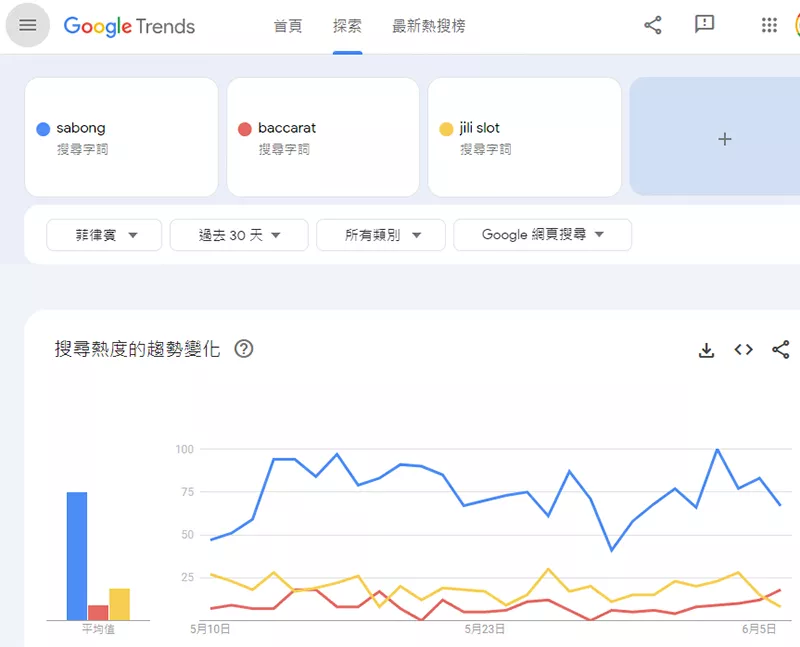800x647 pixels.
Task: Download the trend chart as CSV
Action: (x=706, y=350)
